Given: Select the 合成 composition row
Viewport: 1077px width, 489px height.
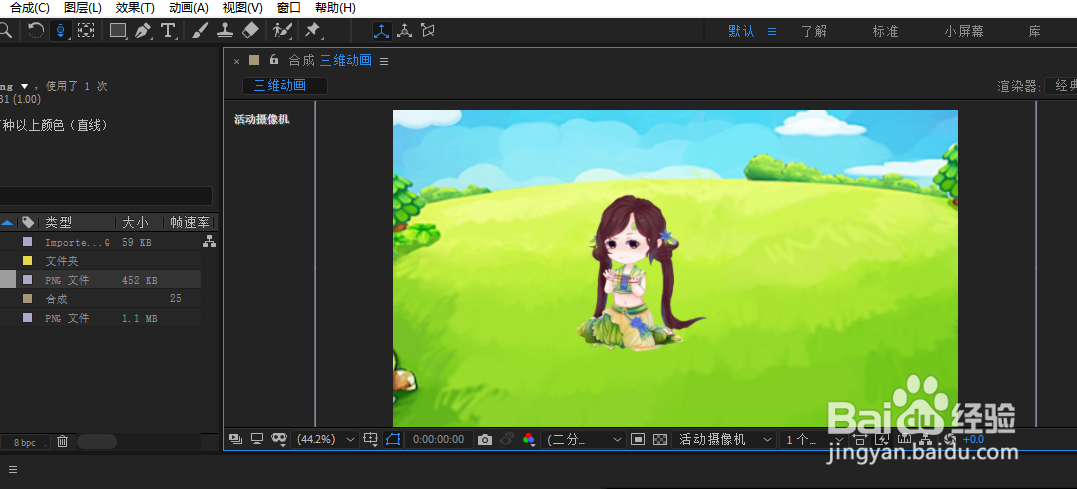Looking at the screenshot, I should click(100, 299).
